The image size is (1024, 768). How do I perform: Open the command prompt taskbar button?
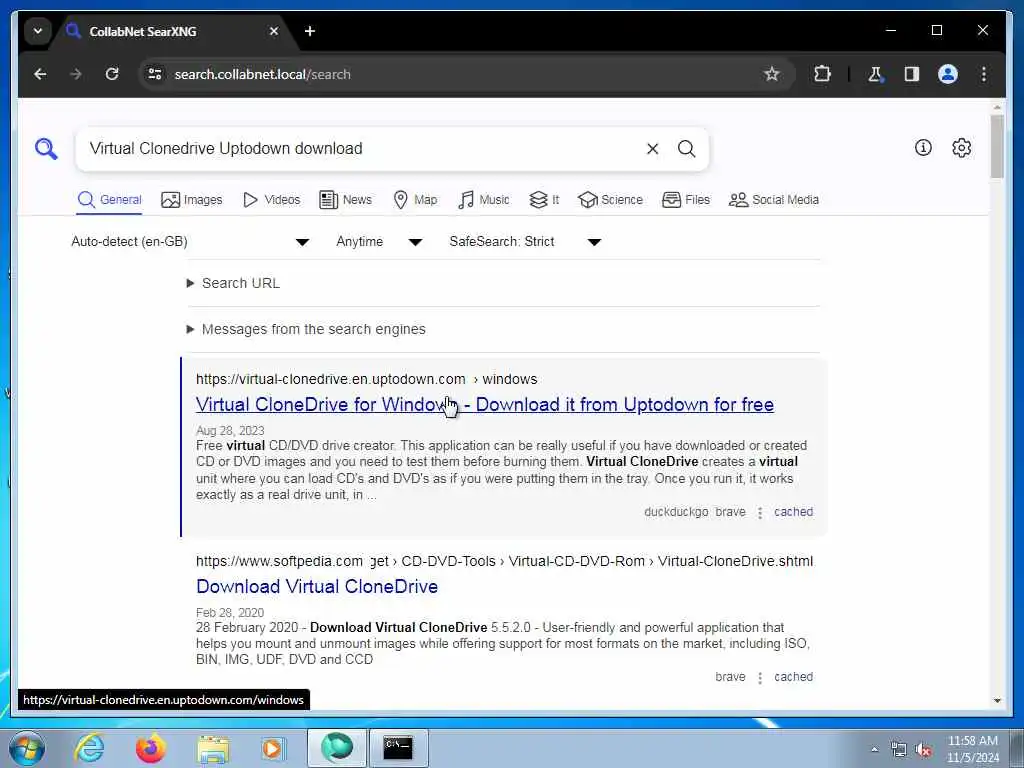click(398, 748)
